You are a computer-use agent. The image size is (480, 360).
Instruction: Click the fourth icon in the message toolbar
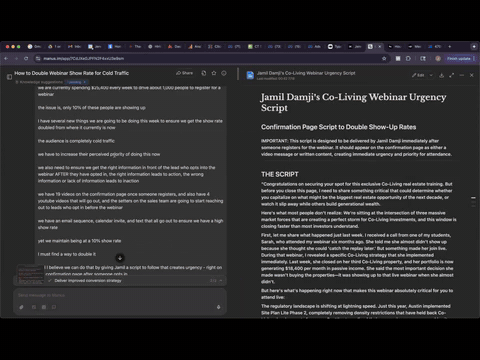(x=54, y=307)
